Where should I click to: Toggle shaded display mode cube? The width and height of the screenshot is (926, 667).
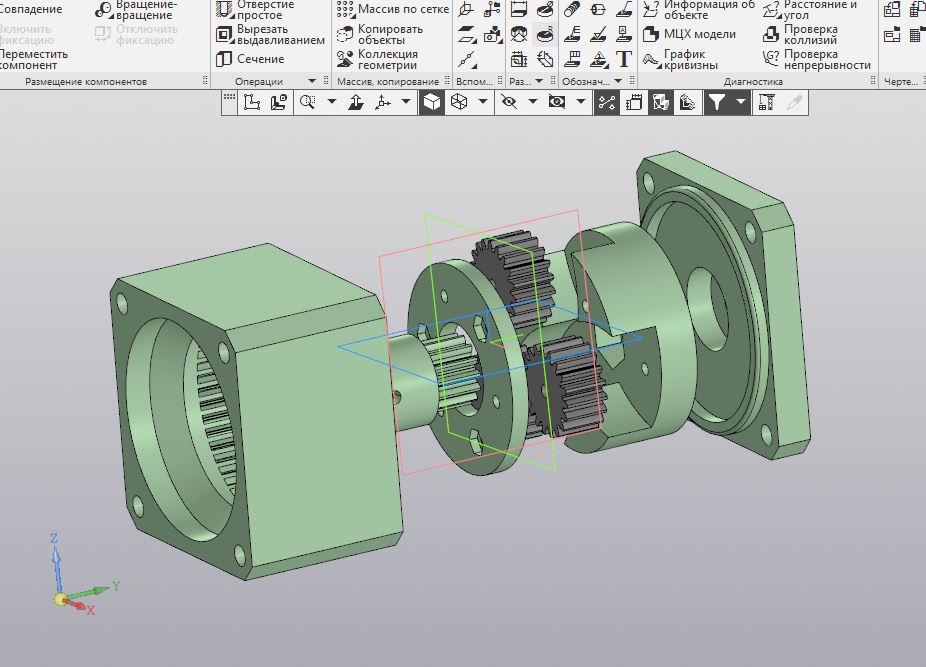coord(432,102)
